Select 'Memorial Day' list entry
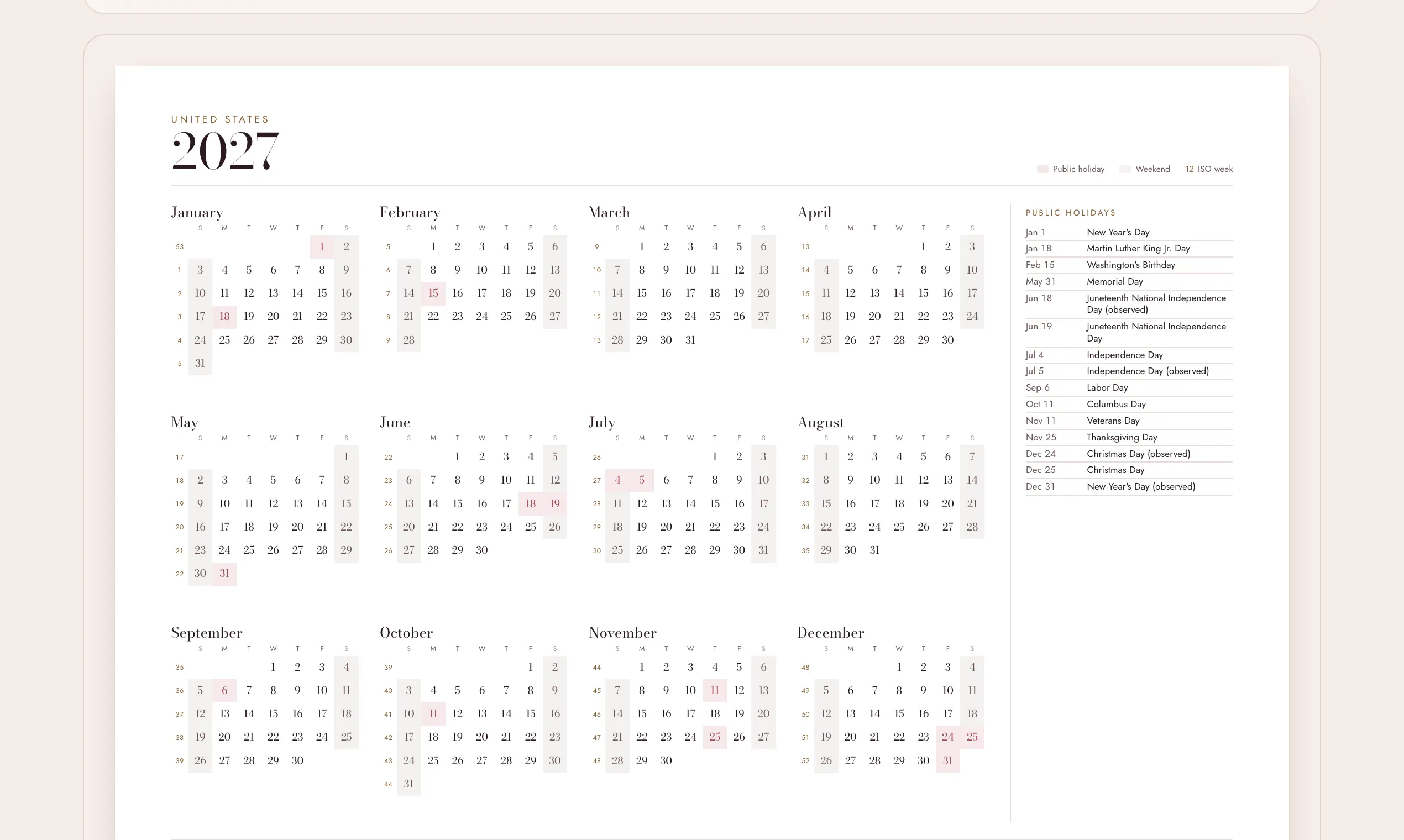 pyautogui.click(x=1129, y=281)
